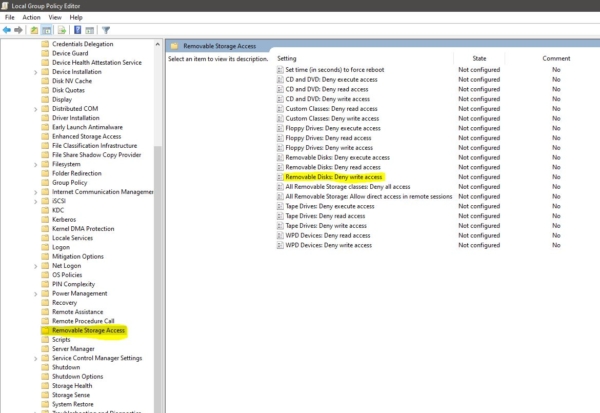Click policy icon for Custom Classes: Deny read access
This screenshot has width=600, height=413.
coord(280,109)
